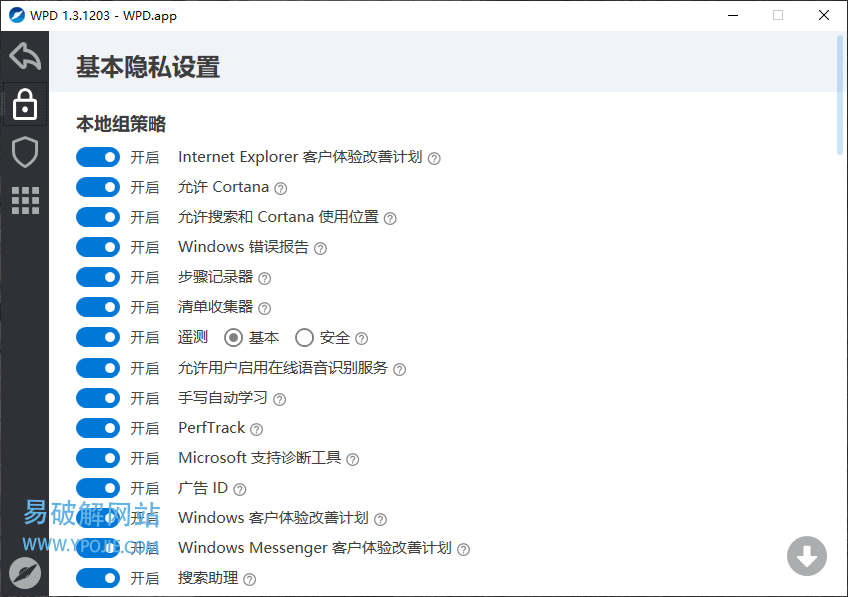Viewport: 848px width, 597px height.
Task: Click the vertical scrollbar thumb
Action: pyautogui.click(x=839, y=95)
